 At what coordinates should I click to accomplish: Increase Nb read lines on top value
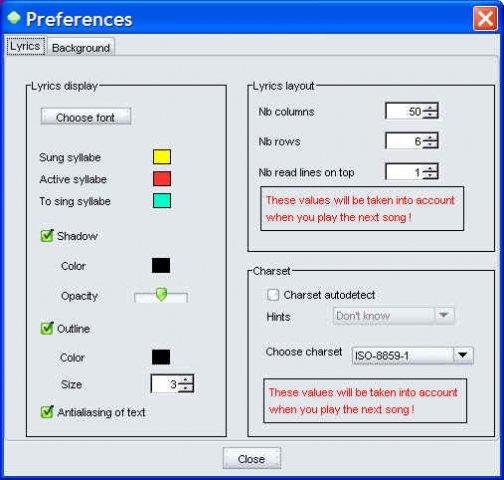coord(430,168)
